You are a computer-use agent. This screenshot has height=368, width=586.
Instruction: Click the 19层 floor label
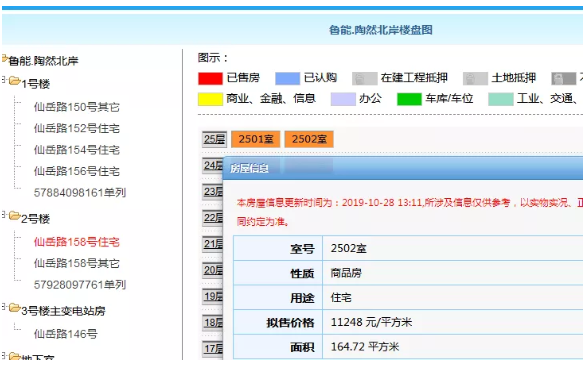point(213,297)
